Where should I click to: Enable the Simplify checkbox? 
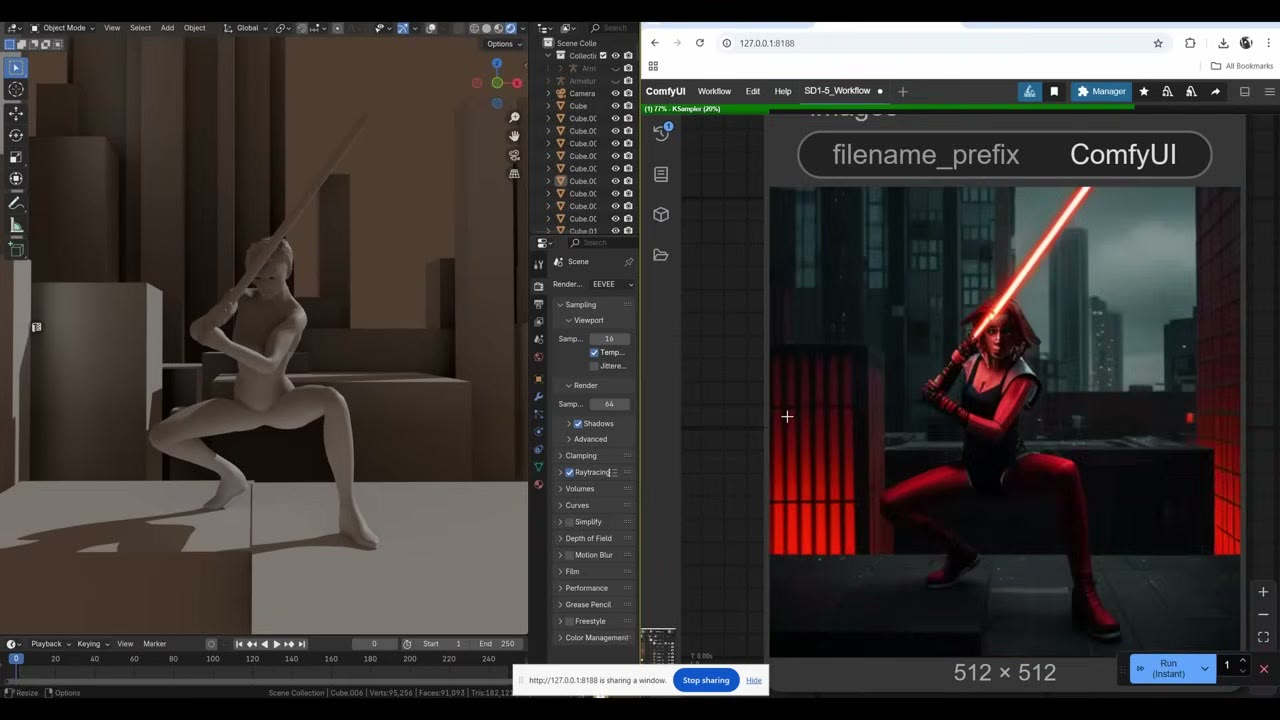[570, 522]
